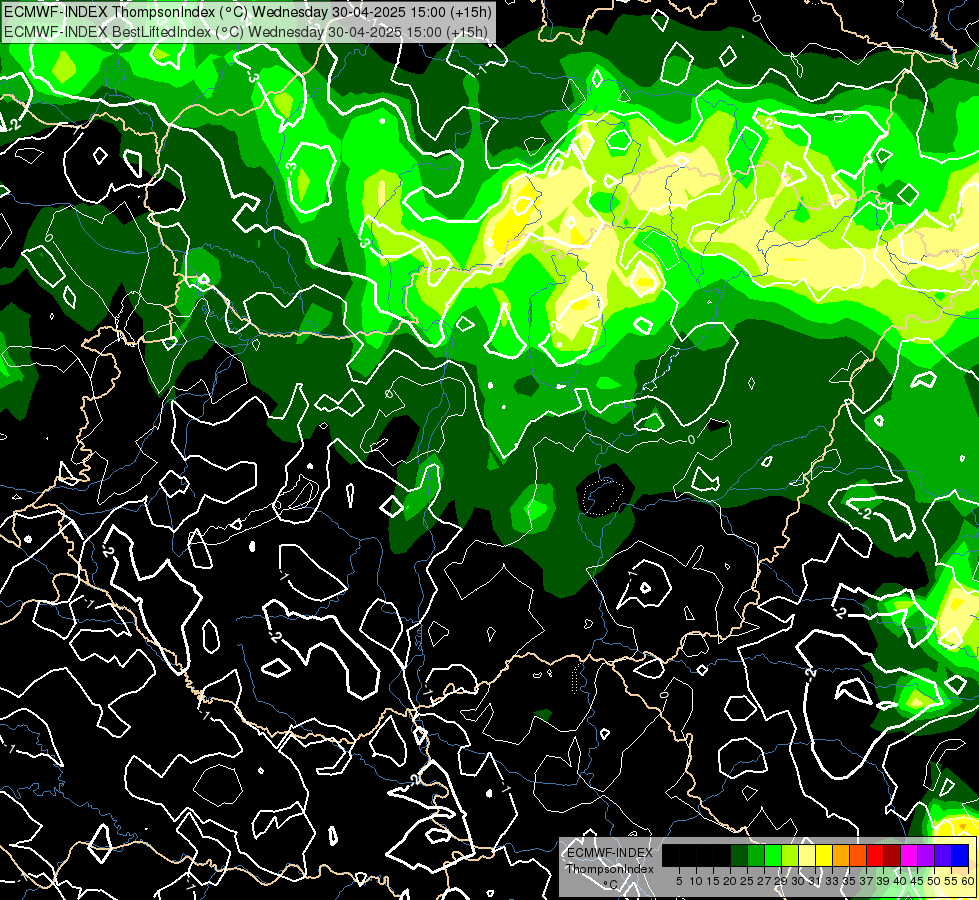
Task: Select the dark red 39–40 legend swatch
Action: (892, 855)
